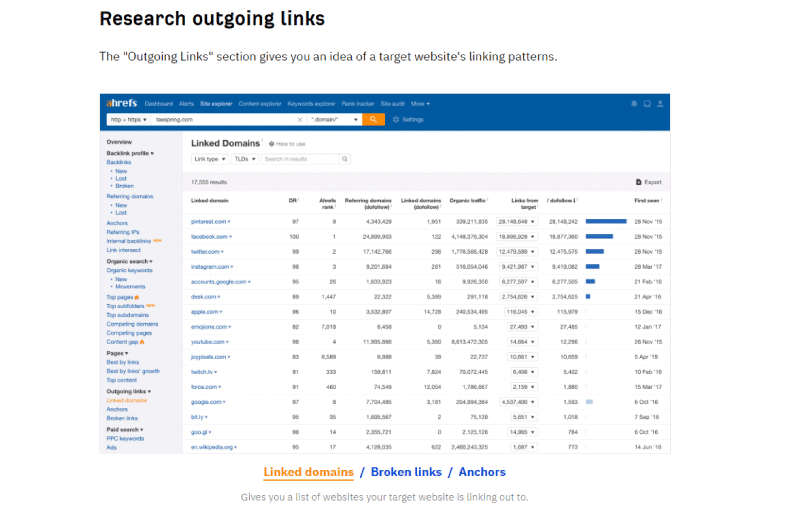The height and width of the screenshot is (530, 800).
Task: Click the ahrefs logo
Action: [121, 103]
